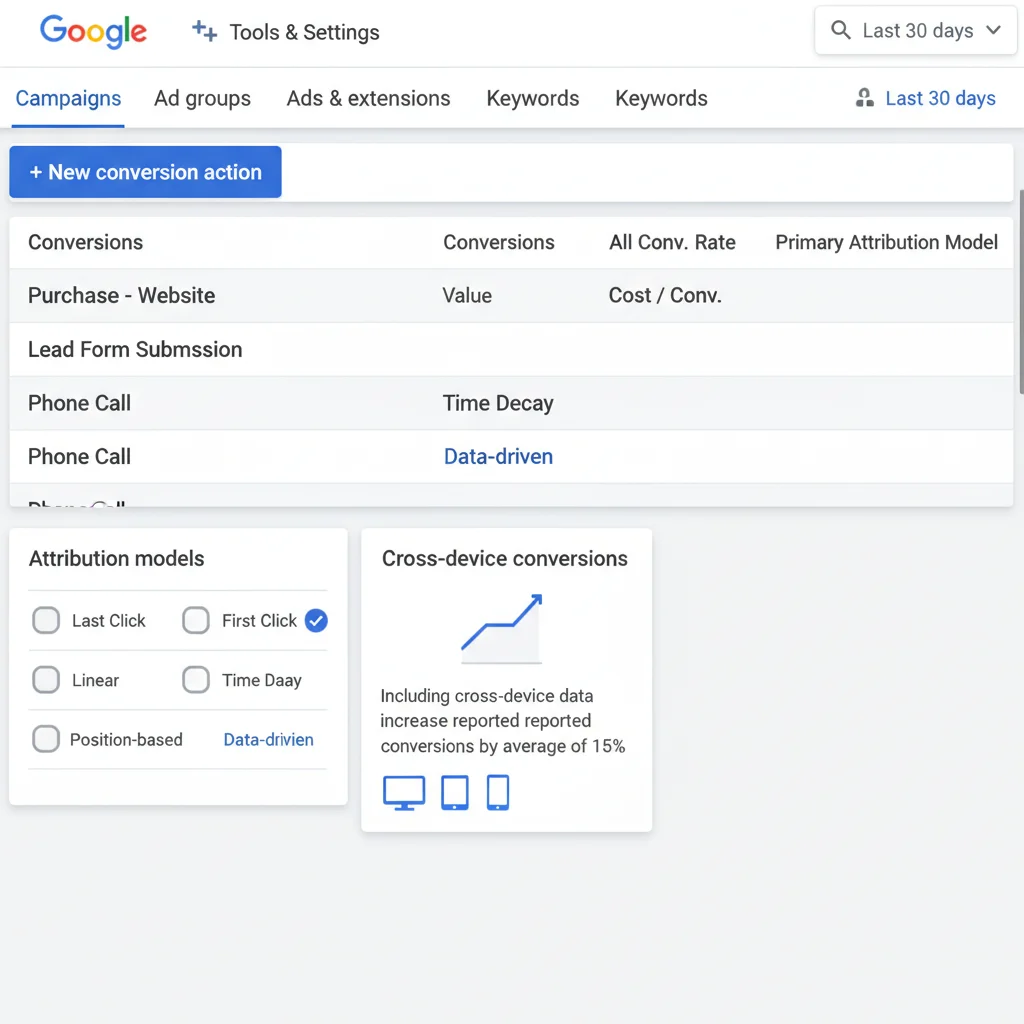Click the person icon beside Last 30 days
The height and width of the screenshot is (1024, 1024).
(x=865, y=98)
